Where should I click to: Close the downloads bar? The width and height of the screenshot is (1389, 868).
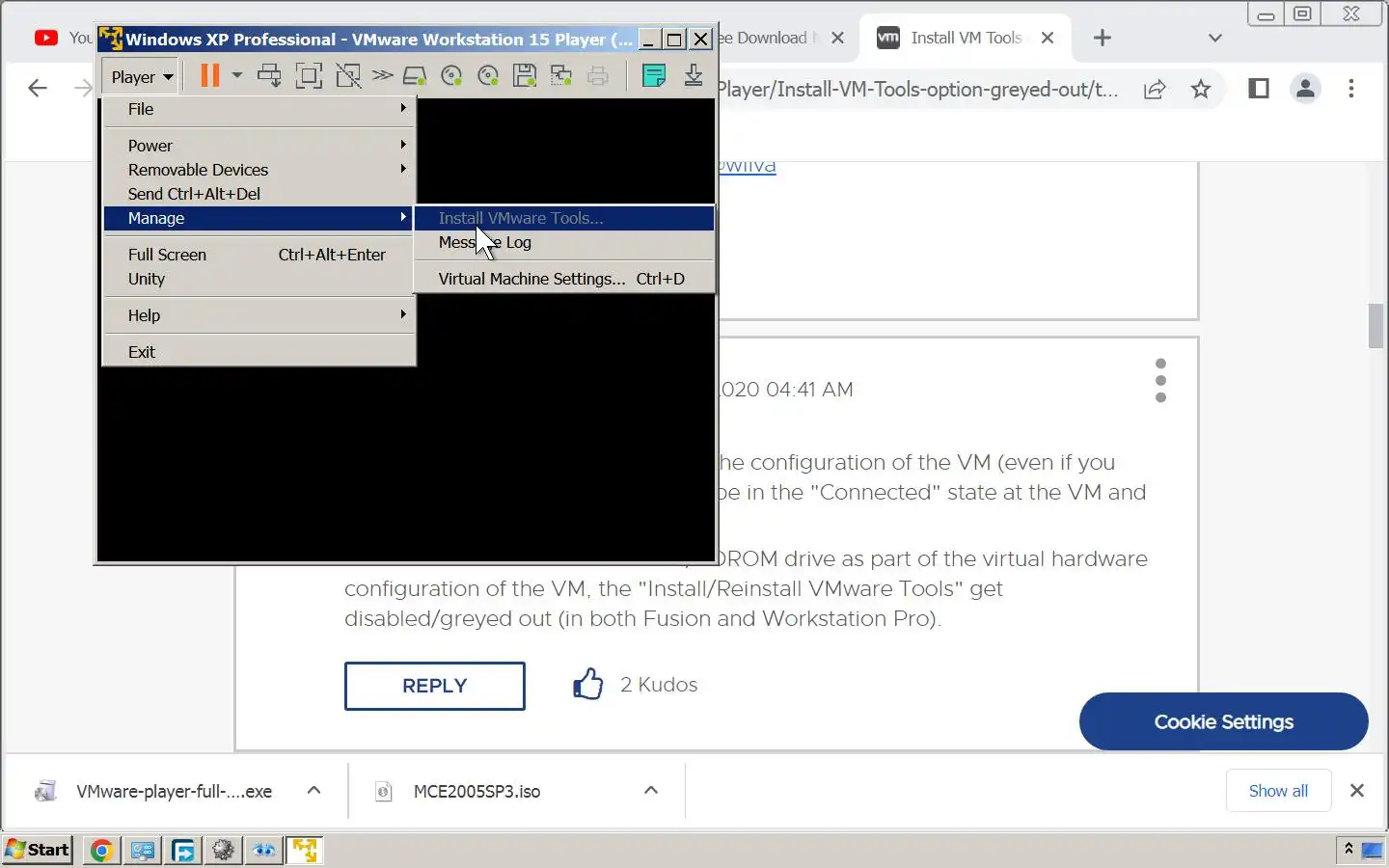1357,791
